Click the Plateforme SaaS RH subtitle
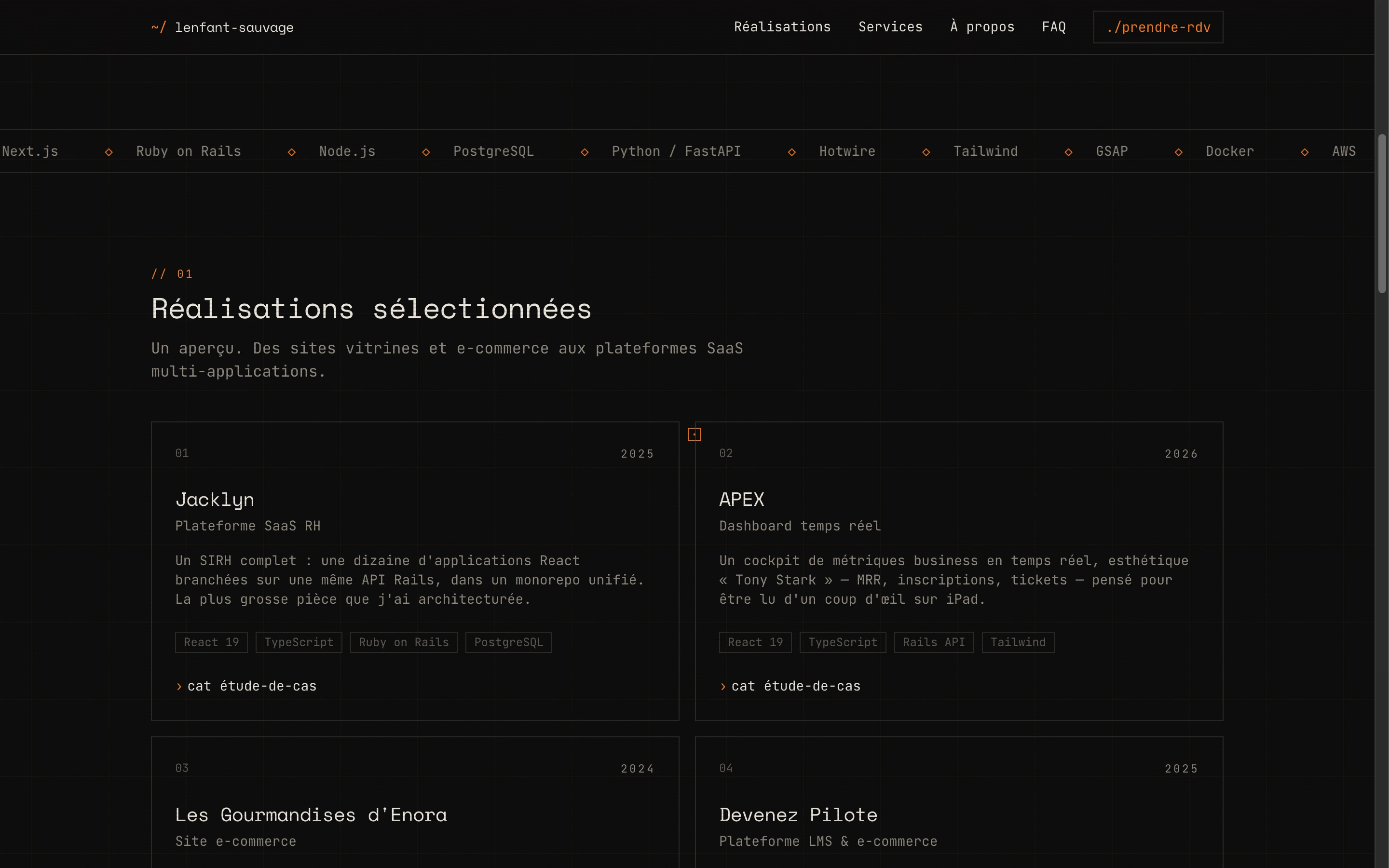Image resolution: width=1389 pixels, height=868 pixels. point(248,526)
